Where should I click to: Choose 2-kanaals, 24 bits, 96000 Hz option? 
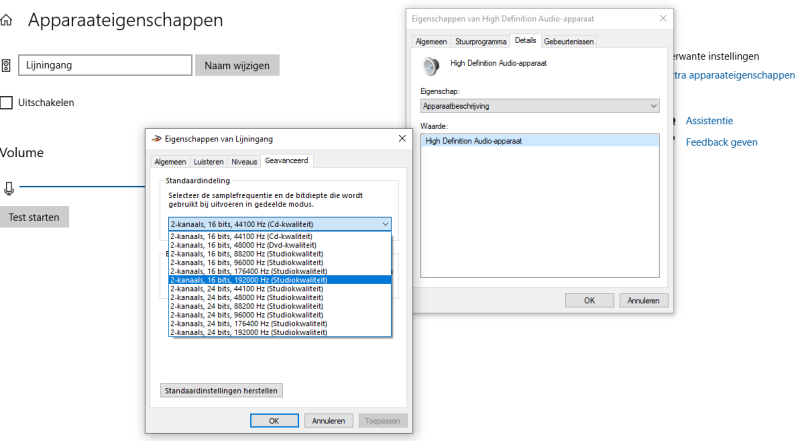point(280,314)
